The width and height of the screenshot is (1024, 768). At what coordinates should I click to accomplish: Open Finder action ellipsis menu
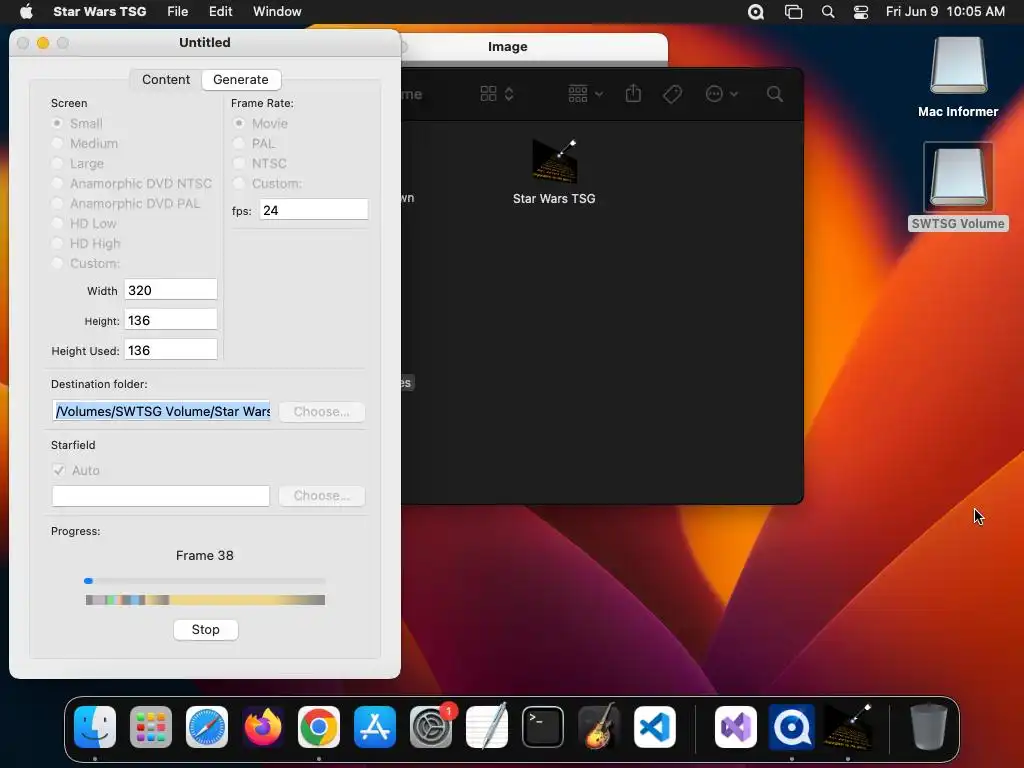[x=722, y=94]
